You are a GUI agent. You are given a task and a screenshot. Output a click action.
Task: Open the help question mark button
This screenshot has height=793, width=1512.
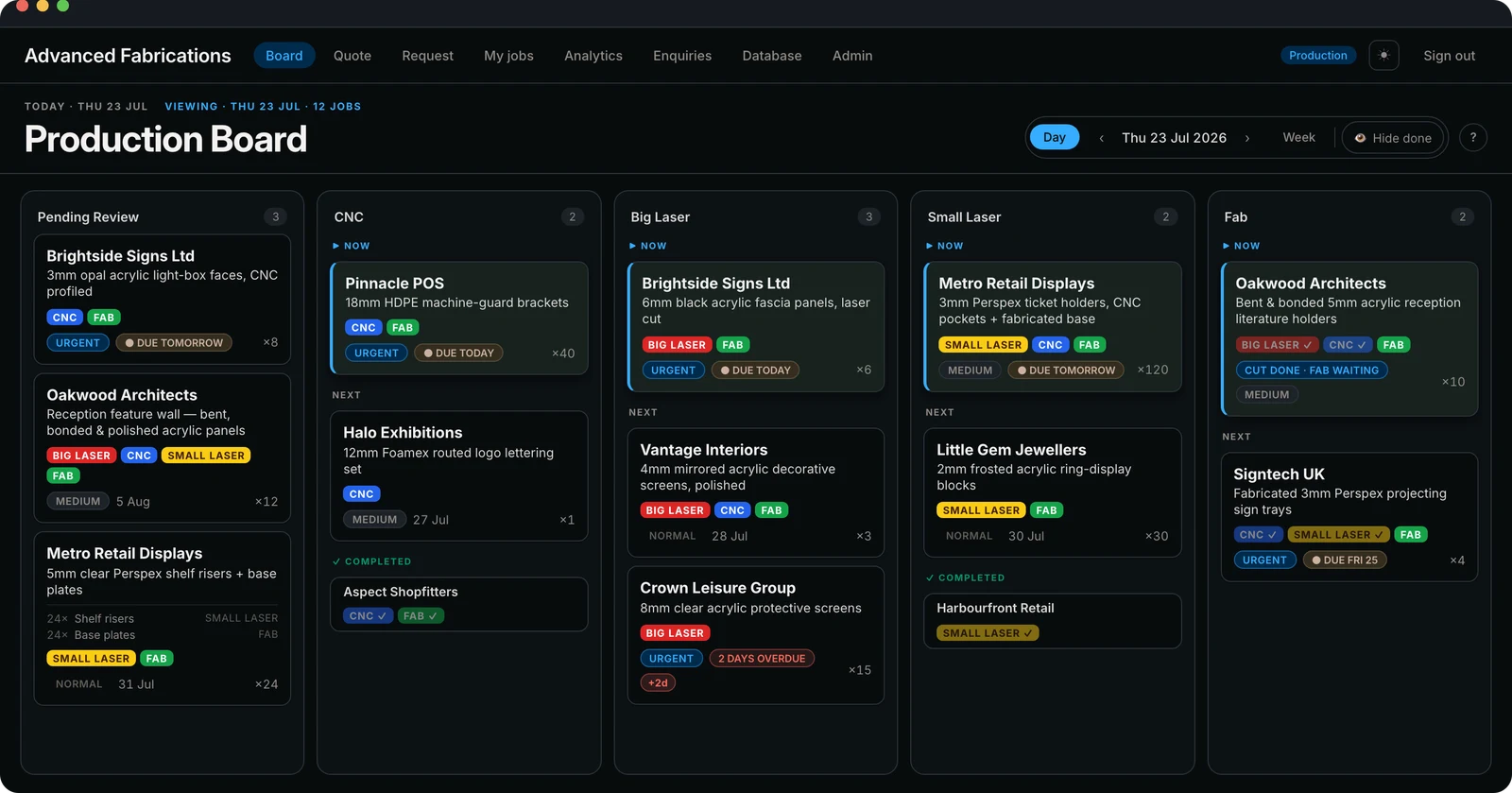point(1472,138)
